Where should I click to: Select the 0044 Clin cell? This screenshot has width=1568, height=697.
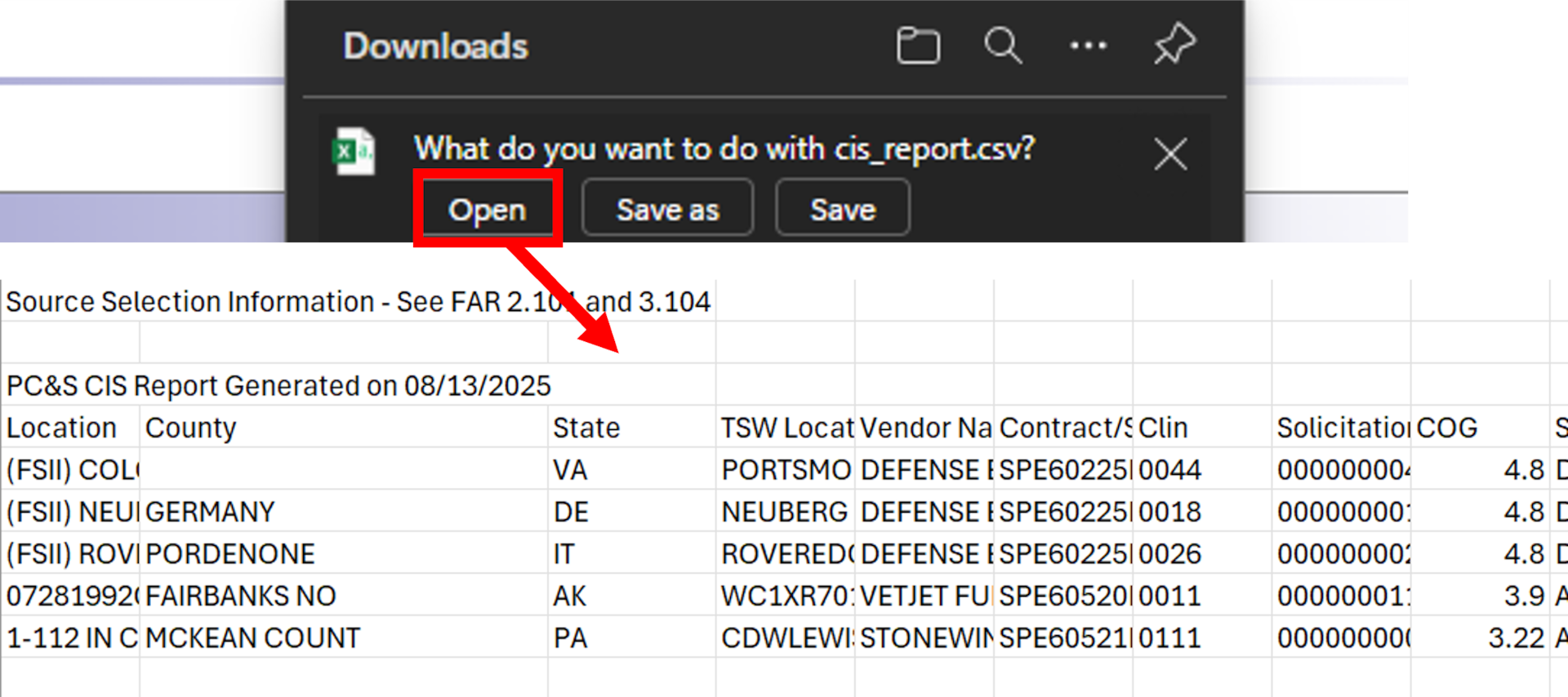tap(1202, 469)
